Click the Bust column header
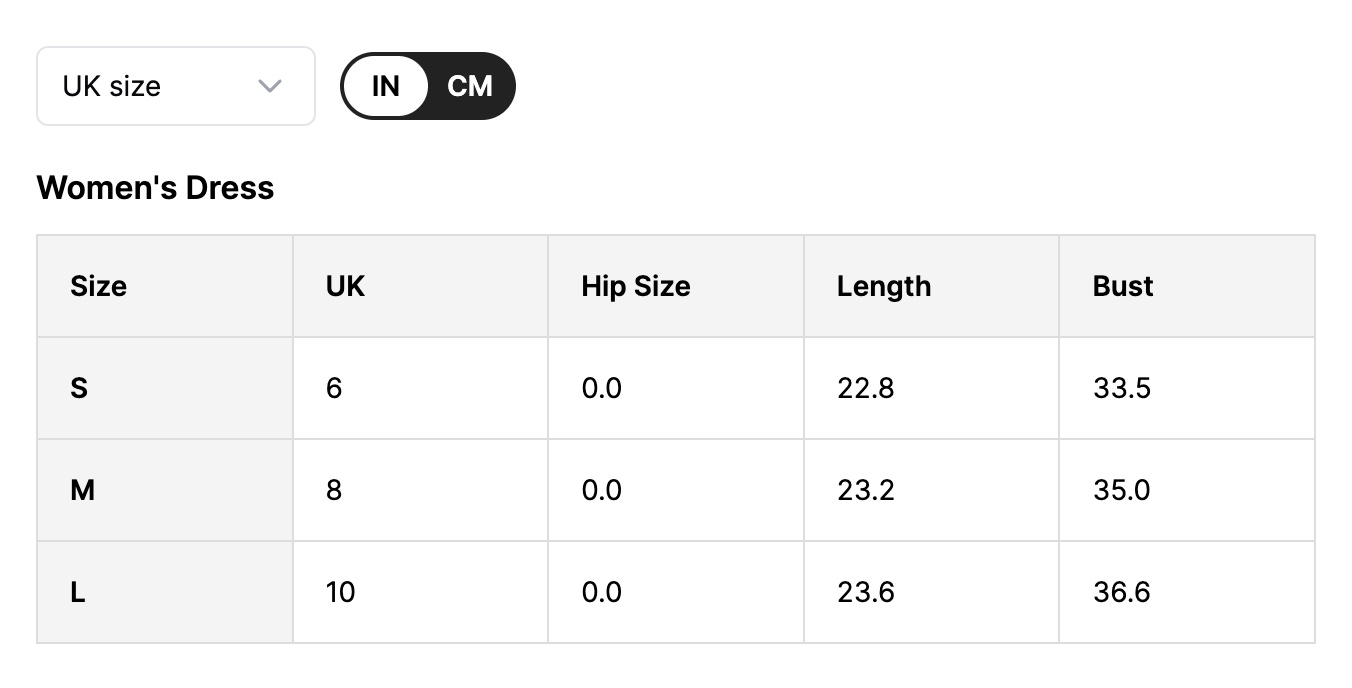Image resolution: width=1352 pixels, height=688 pixels. [1123, 286]
